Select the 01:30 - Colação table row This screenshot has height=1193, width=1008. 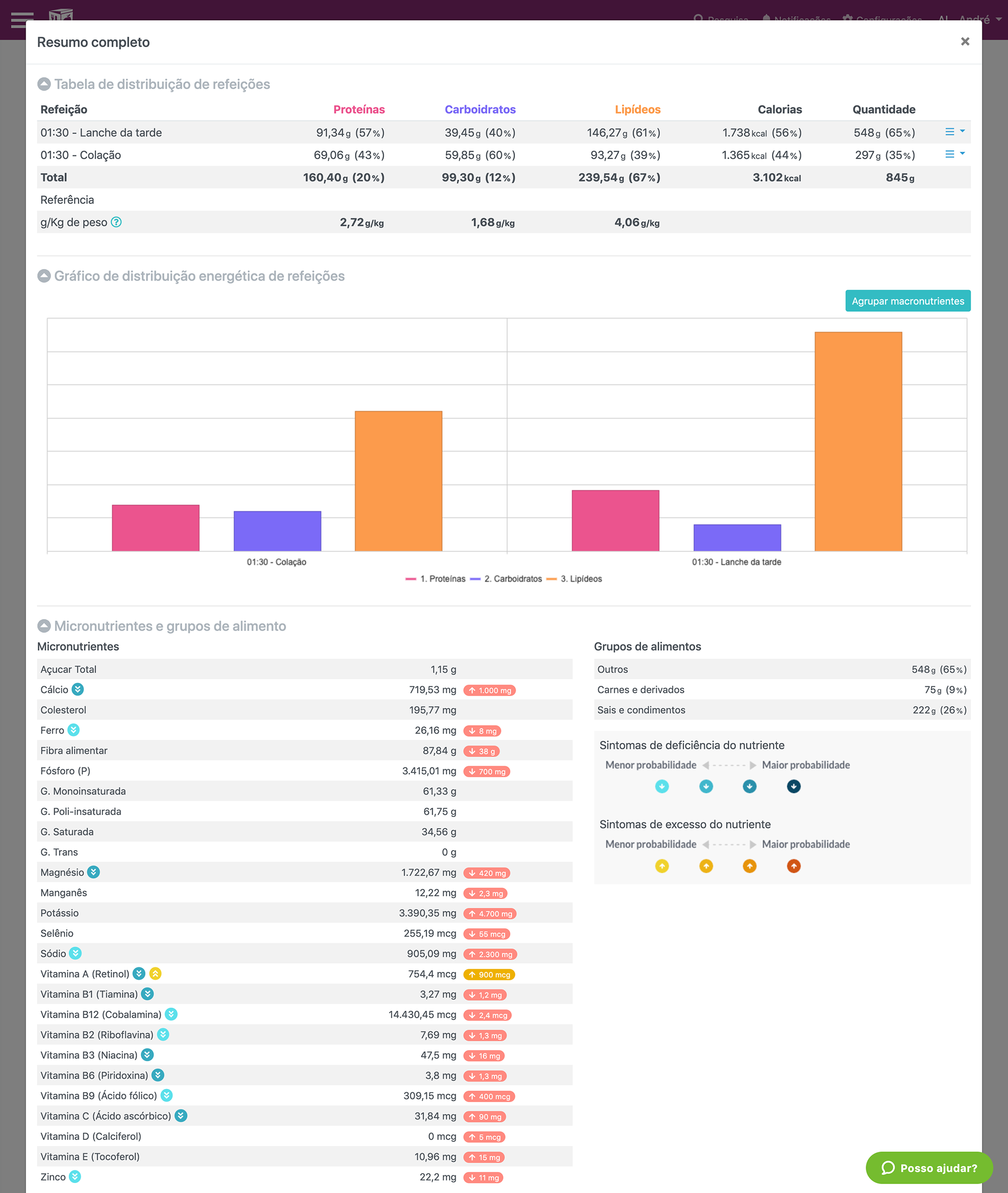pos(503,155)
